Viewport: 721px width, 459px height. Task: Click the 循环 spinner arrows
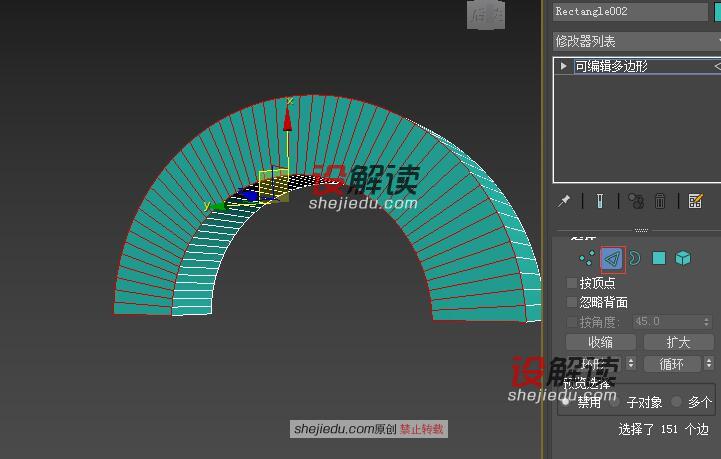pyautogui.click(x=710, y=364)
